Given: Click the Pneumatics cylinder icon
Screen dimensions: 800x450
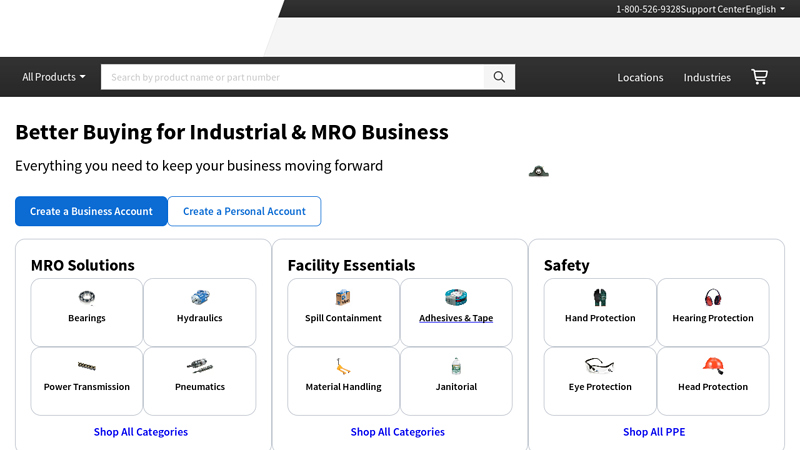Looking at the screenshot, I should [199, 366].
